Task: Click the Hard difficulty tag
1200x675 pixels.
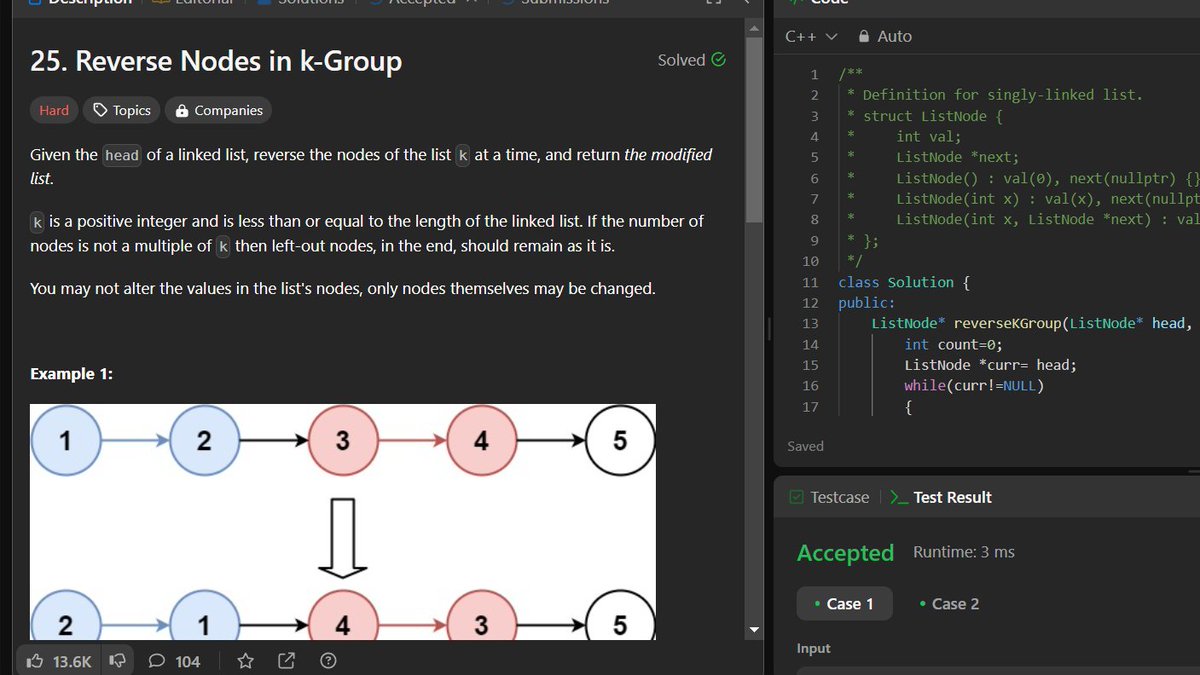Action: point(54,111)
